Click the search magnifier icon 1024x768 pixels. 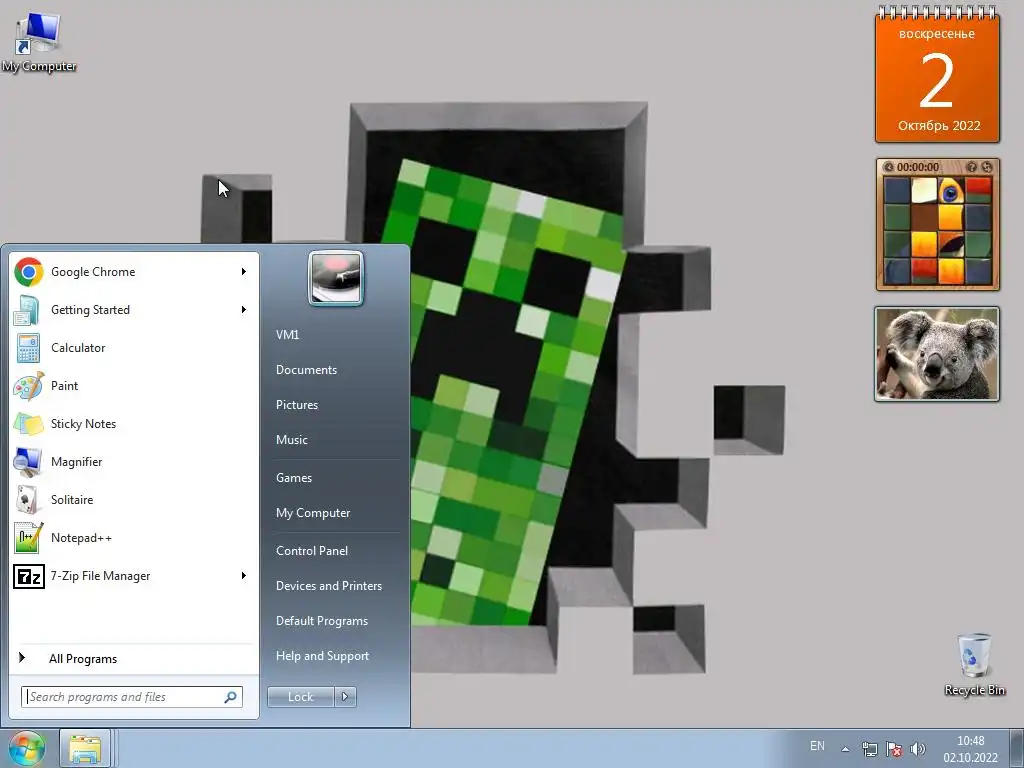click(x=231, y=697)
